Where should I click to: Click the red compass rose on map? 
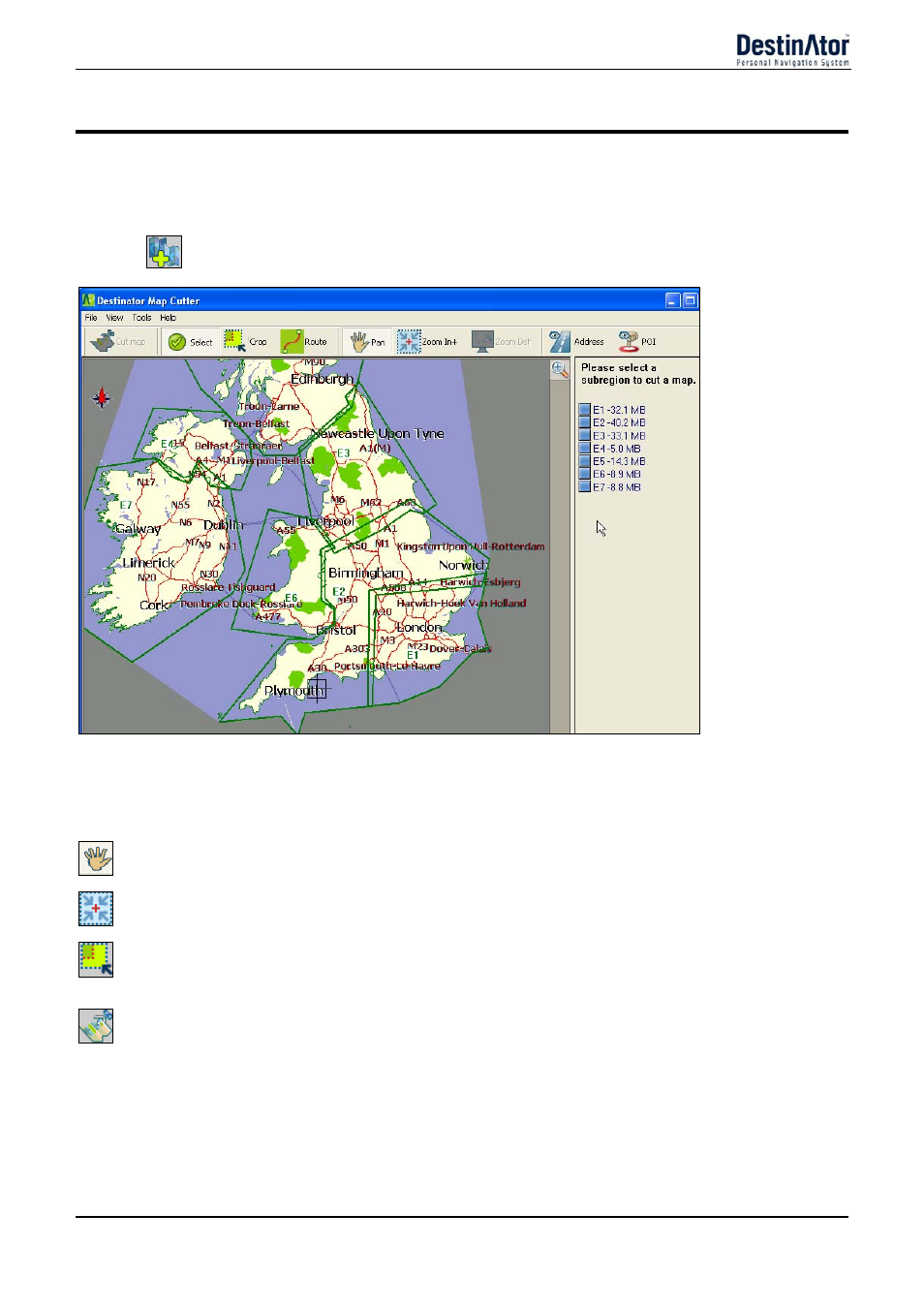point(102,398)
